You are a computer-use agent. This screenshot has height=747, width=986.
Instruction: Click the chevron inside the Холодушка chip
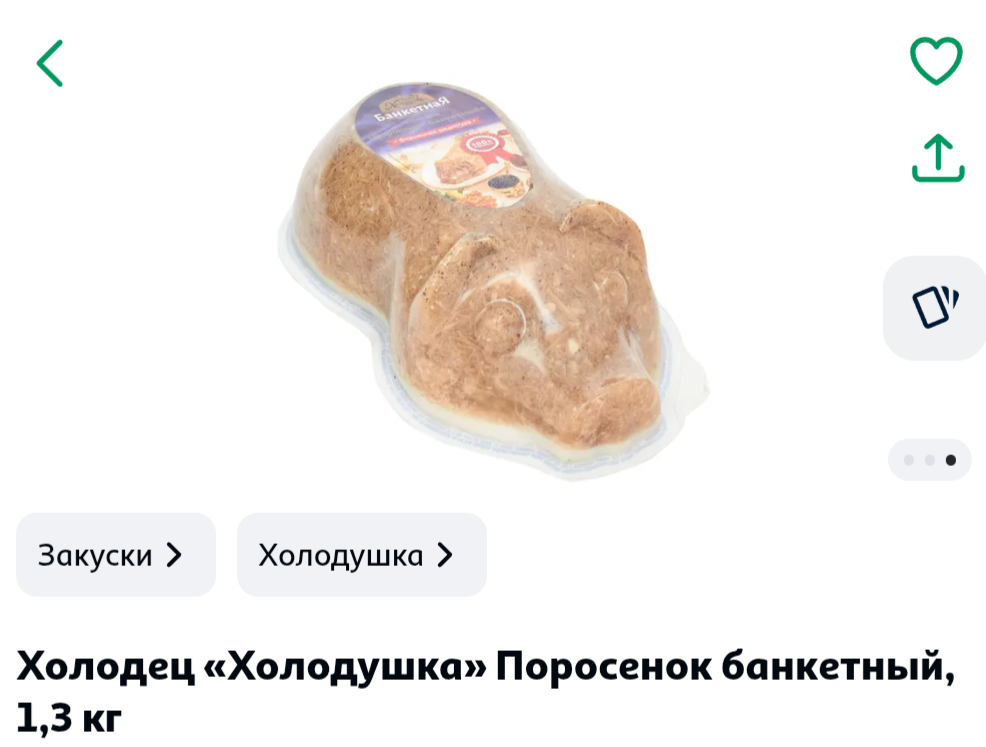click(x=445, y=555)
